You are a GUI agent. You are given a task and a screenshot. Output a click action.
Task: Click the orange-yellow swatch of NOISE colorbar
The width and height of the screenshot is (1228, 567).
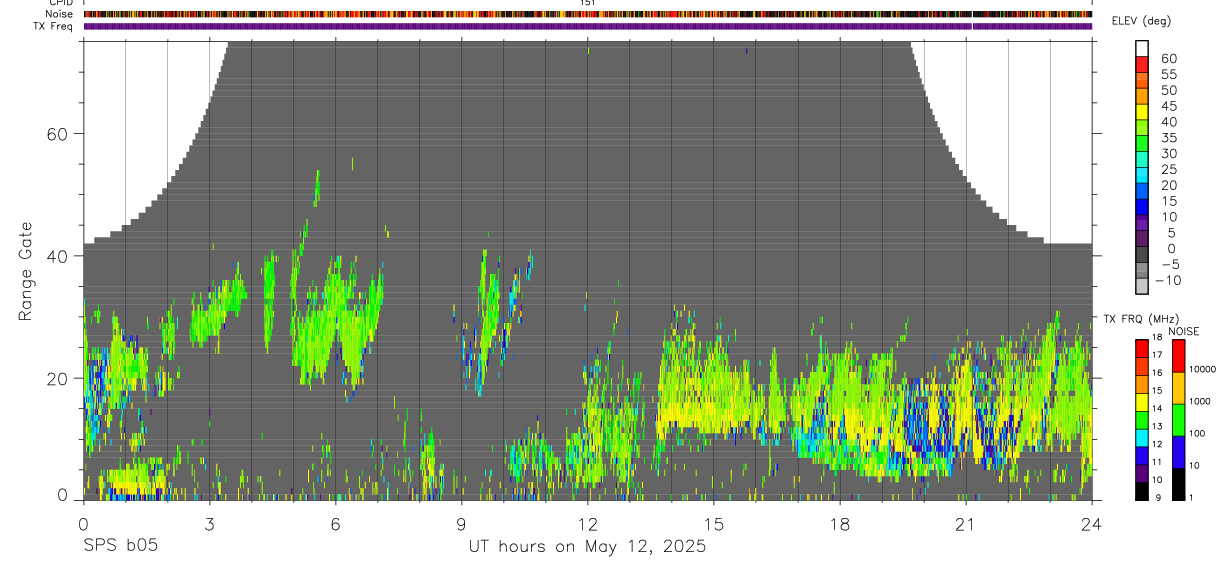1177,388
